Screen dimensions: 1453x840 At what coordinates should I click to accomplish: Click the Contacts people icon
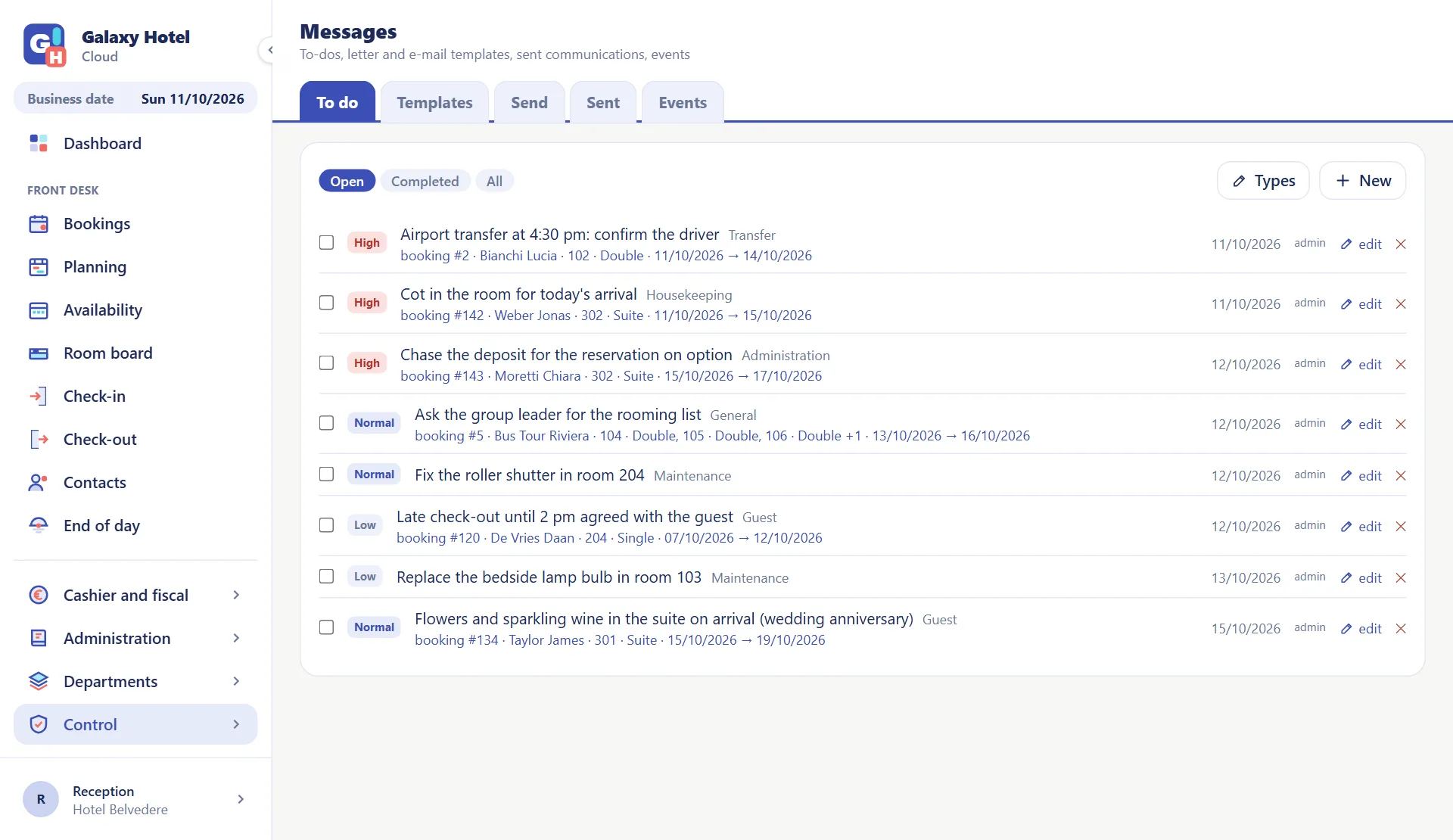(39, 482)
